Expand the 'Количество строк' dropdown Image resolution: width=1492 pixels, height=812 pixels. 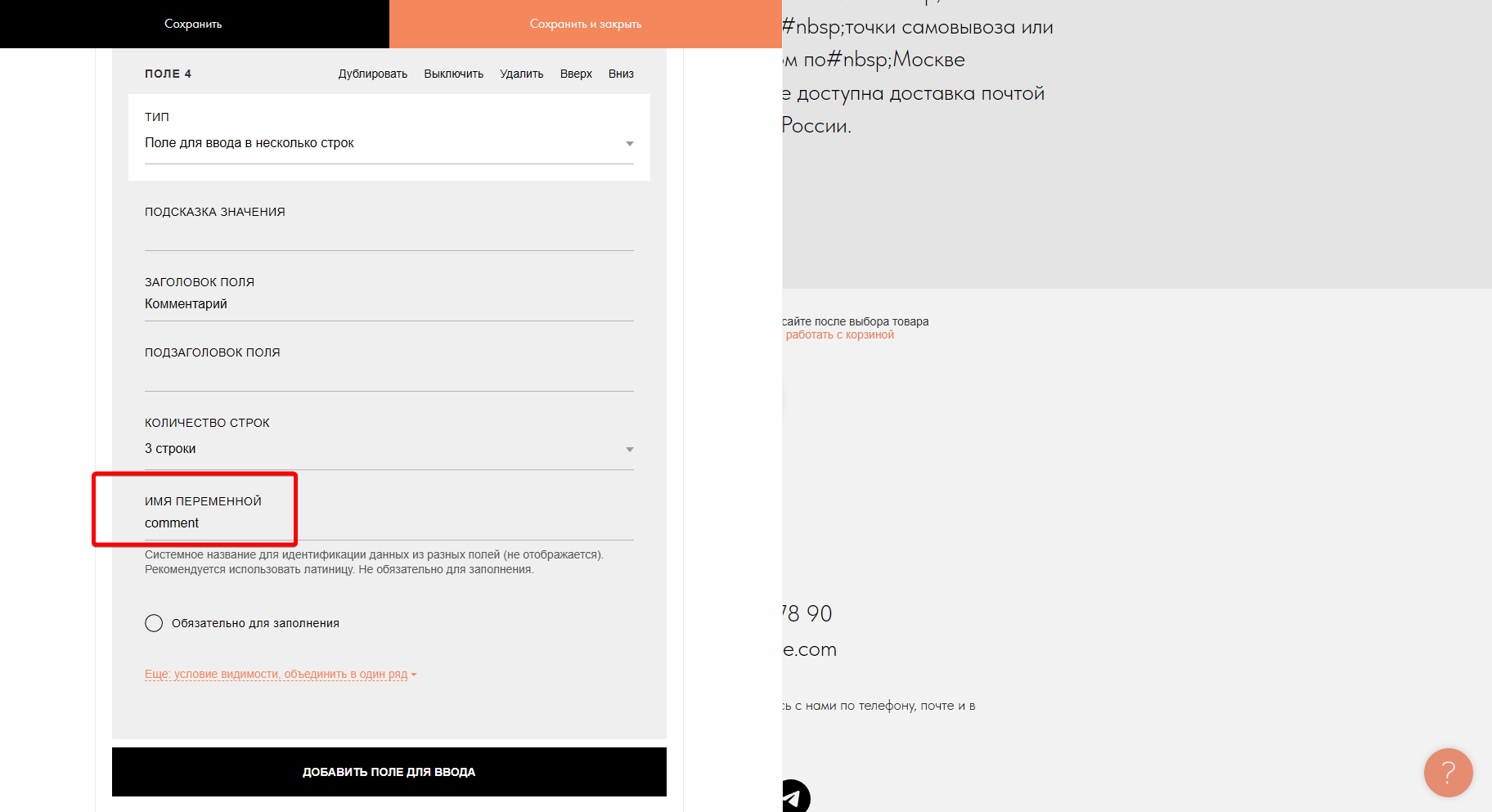tap(389, 449)
